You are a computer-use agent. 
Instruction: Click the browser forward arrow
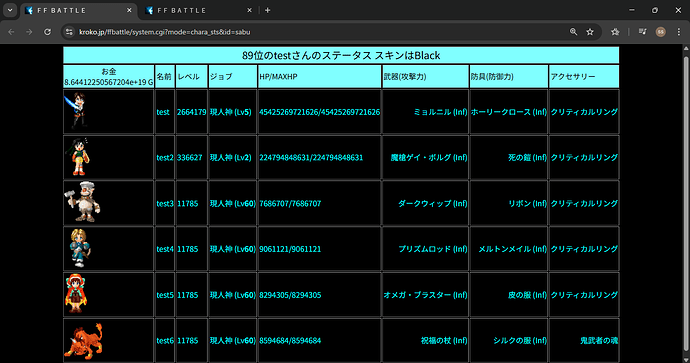pos(29,32)
